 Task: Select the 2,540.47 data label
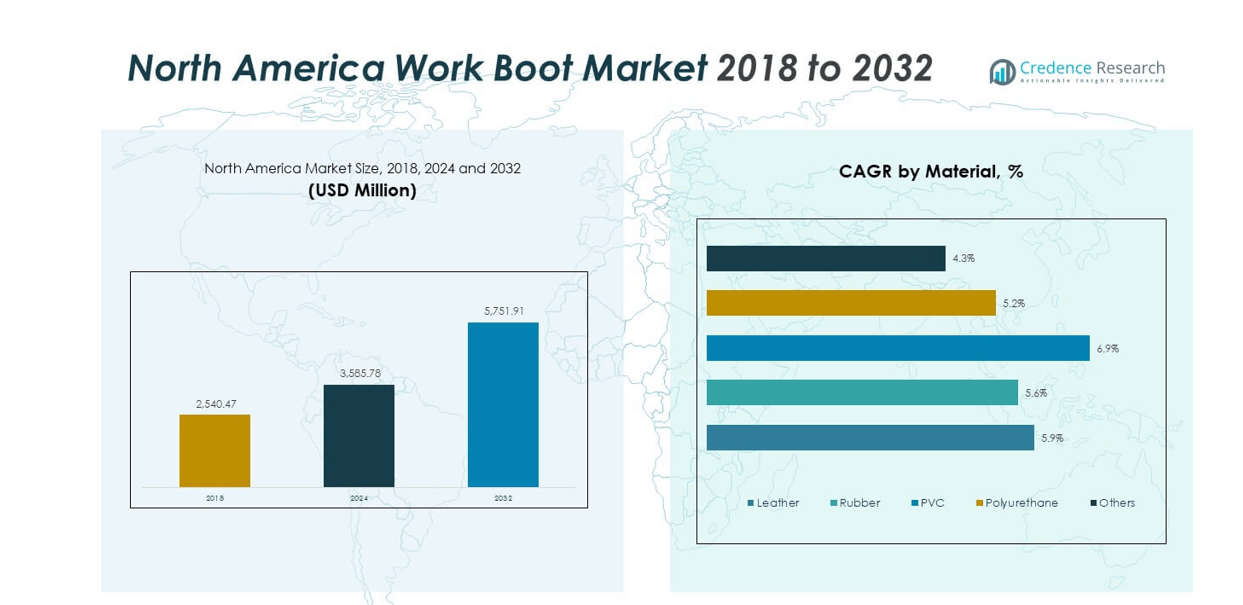pos(215,404)
